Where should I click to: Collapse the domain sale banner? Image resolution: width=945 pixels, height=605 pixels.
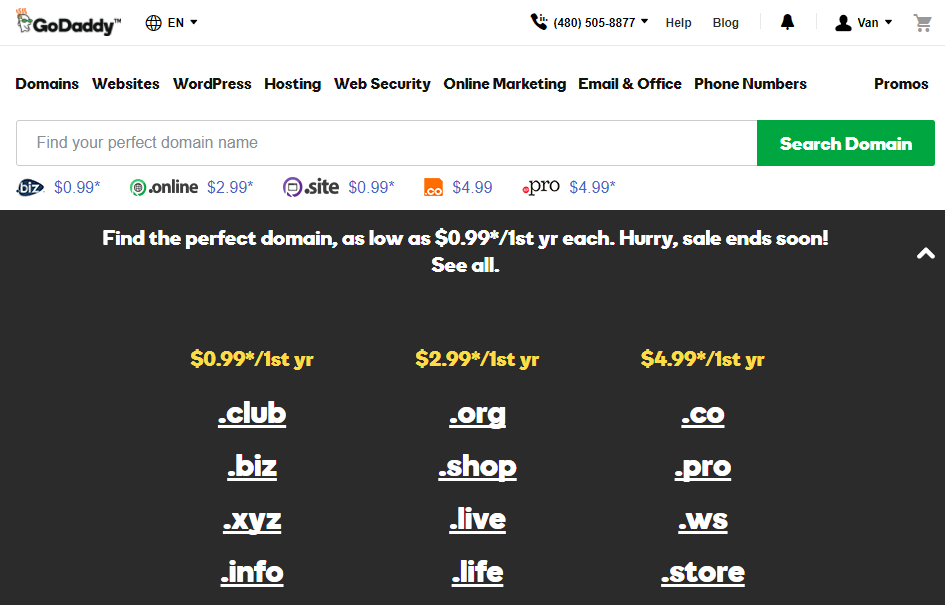click(926, 254)
